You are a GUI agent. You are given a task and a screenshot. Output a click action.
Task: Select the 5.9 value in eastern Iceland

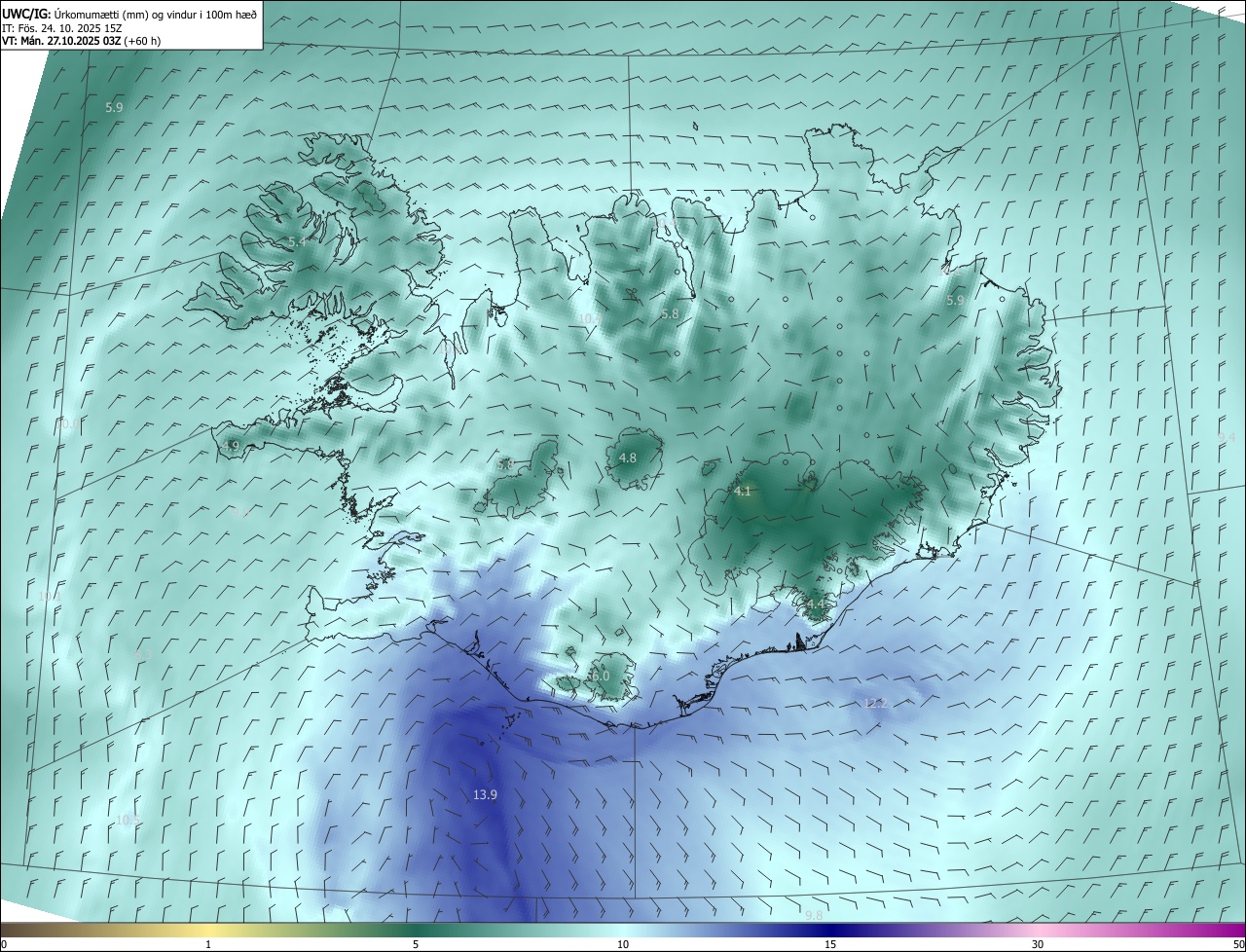pos(955,301)
